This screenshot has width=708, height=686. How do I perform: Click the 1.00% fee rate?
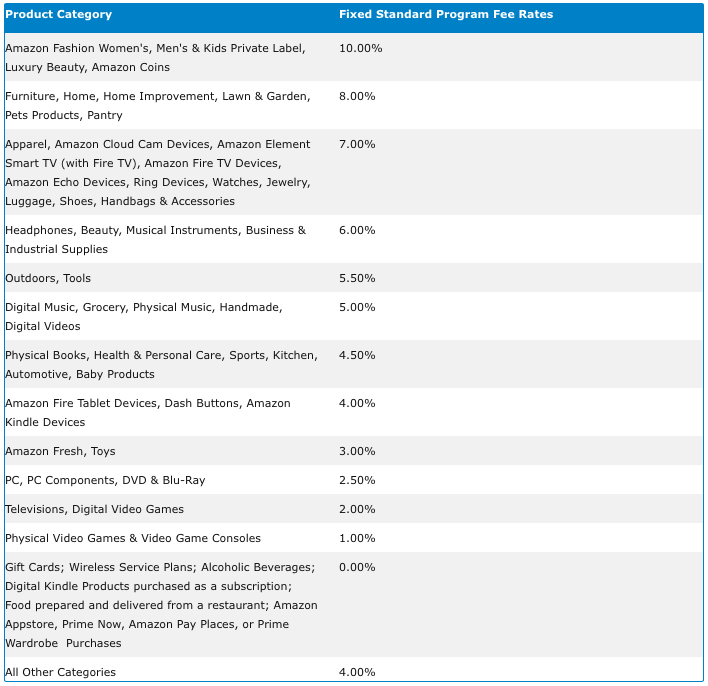click(x=357, y=538)
